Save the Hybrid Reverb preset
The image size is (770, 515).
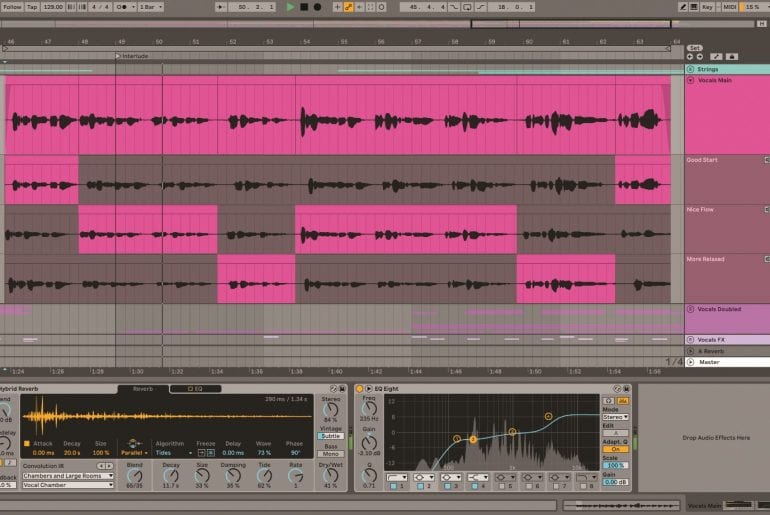[x=343, y=388]
